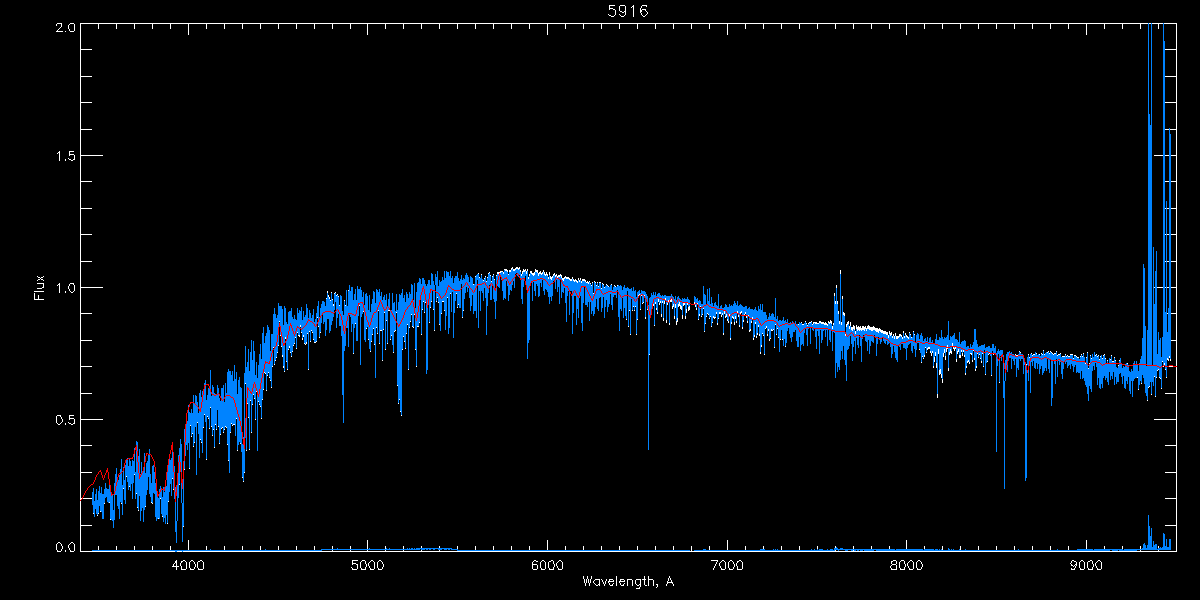
Task: Select the Flux axis label
Action: [x=41, y=287]
